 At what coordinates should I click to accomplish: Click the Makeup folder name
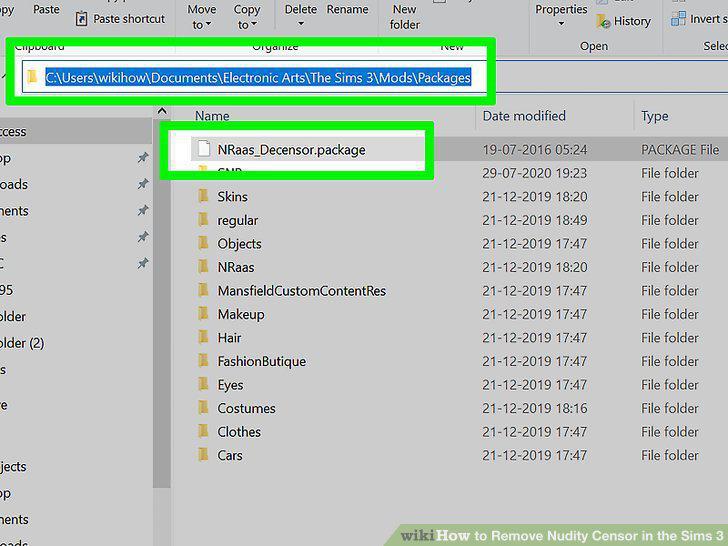tap(240, 315)
